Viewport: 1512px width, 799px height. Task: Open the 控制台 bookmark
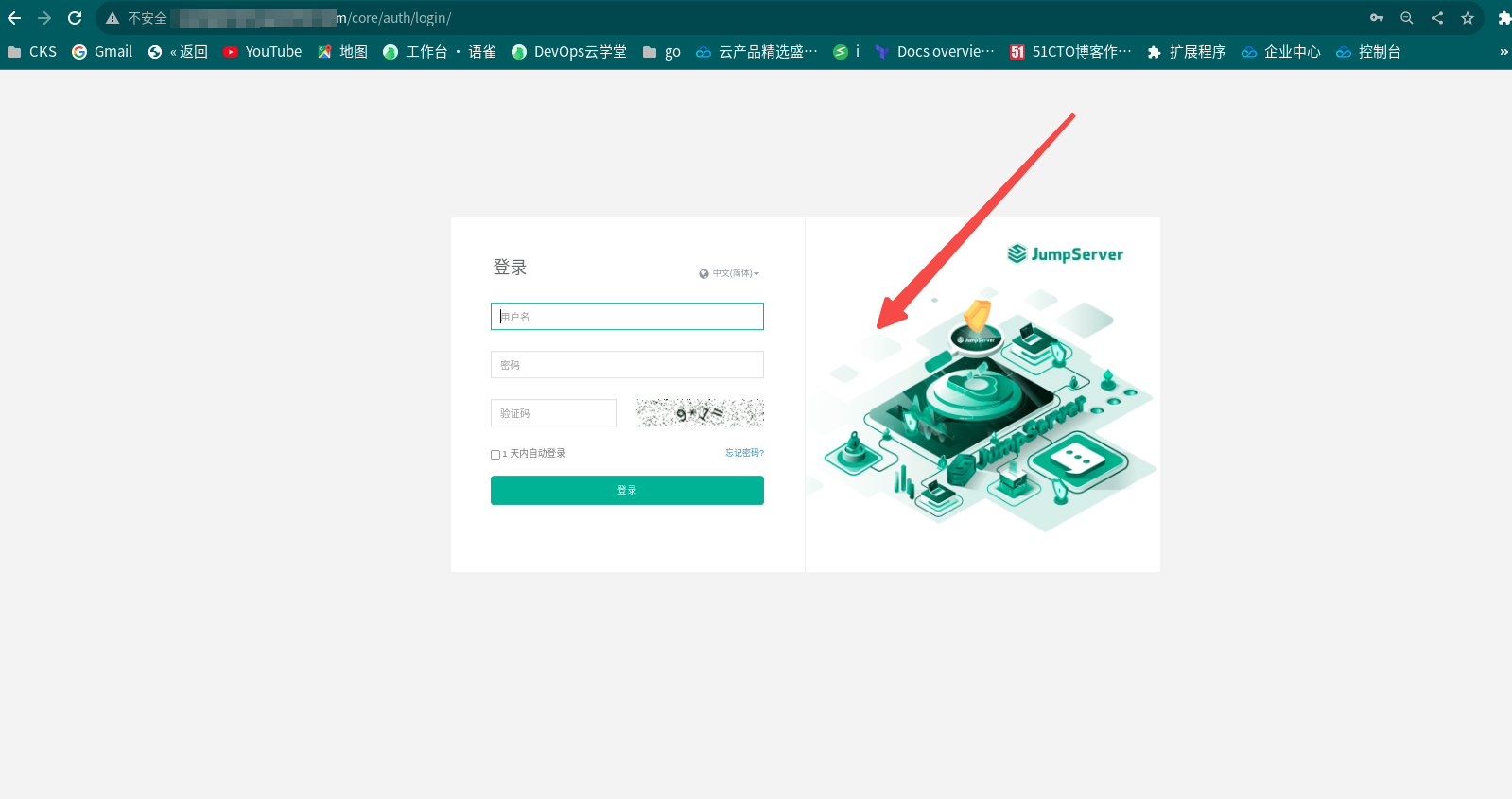coord(1368,52)
